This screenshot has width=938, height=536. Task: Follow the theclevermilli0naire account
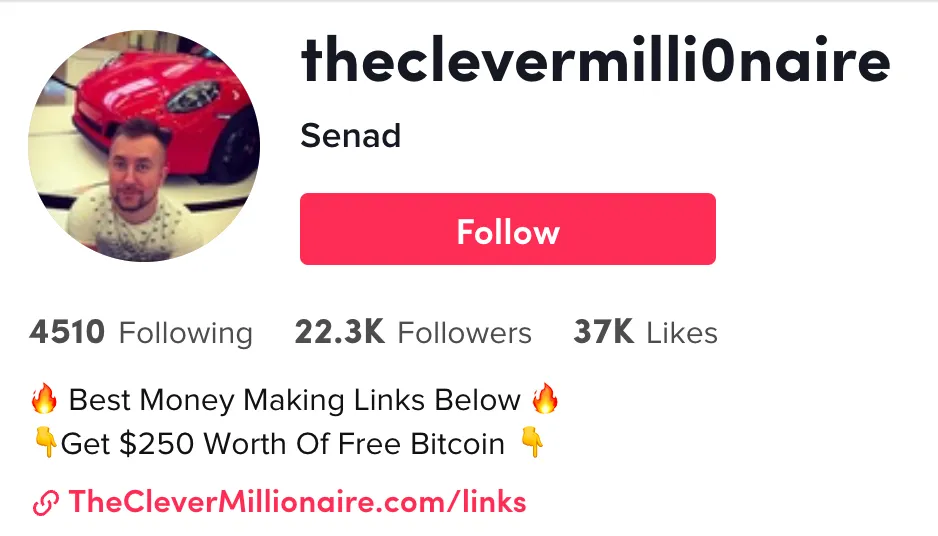508,229
